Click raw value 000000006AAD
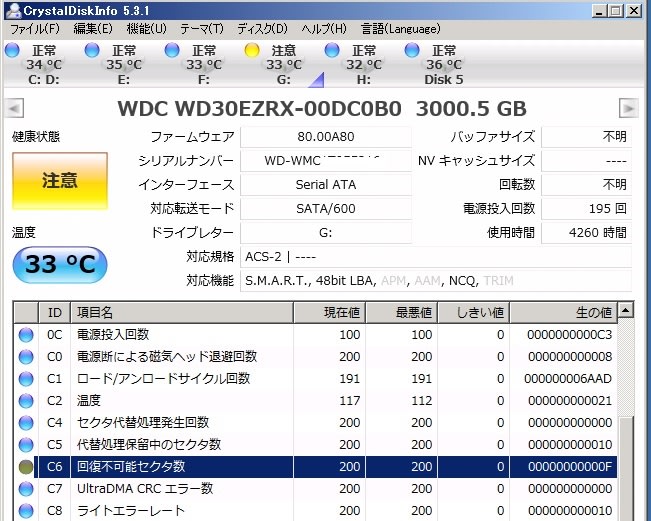This screenshot has width=651, height=521. tap(568, 379)
